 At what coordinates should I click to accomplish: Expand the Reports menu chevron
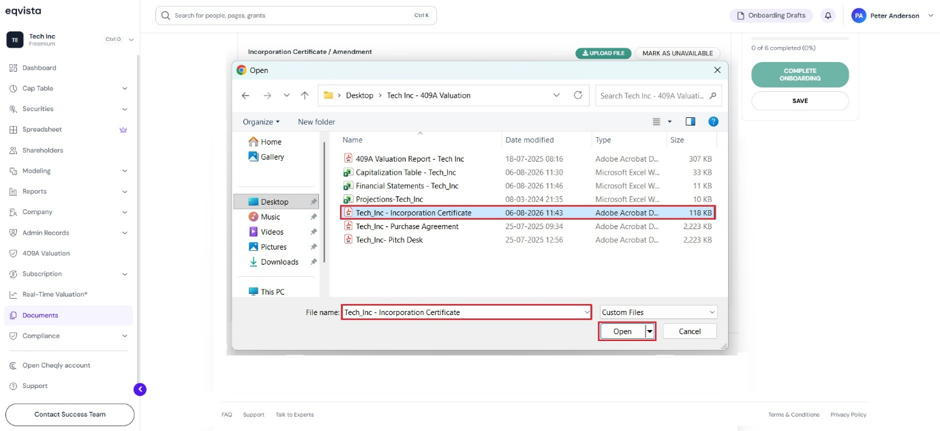(x=125, y=192)
